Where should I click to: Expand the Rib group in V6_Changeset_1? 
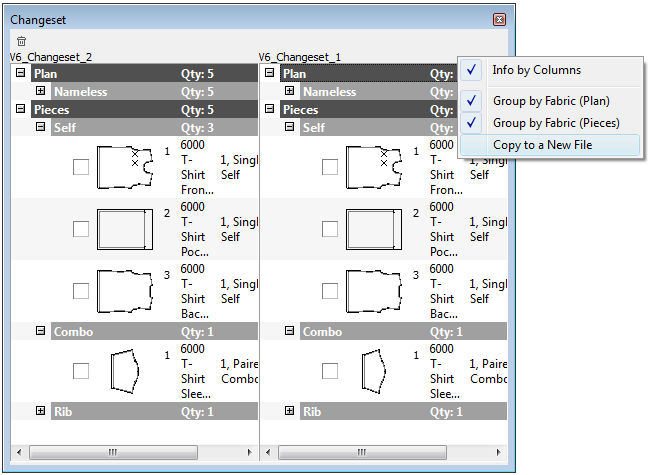click(289, 411)
